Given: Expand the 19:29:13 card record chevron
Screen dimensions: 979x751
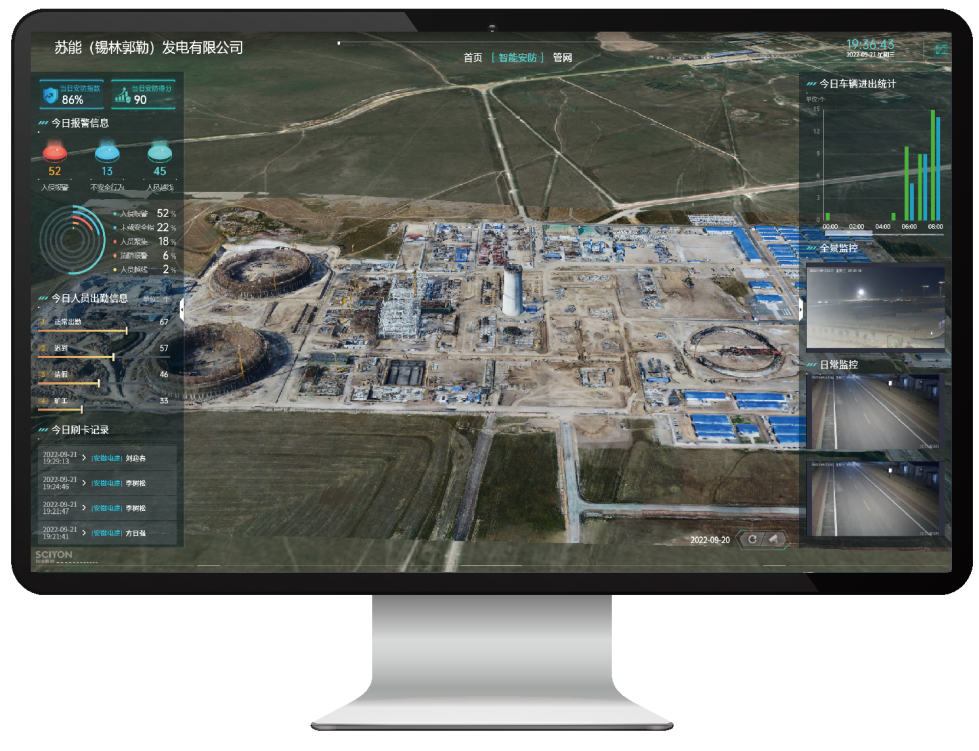Looking at the screenshot, I should 84,458.
